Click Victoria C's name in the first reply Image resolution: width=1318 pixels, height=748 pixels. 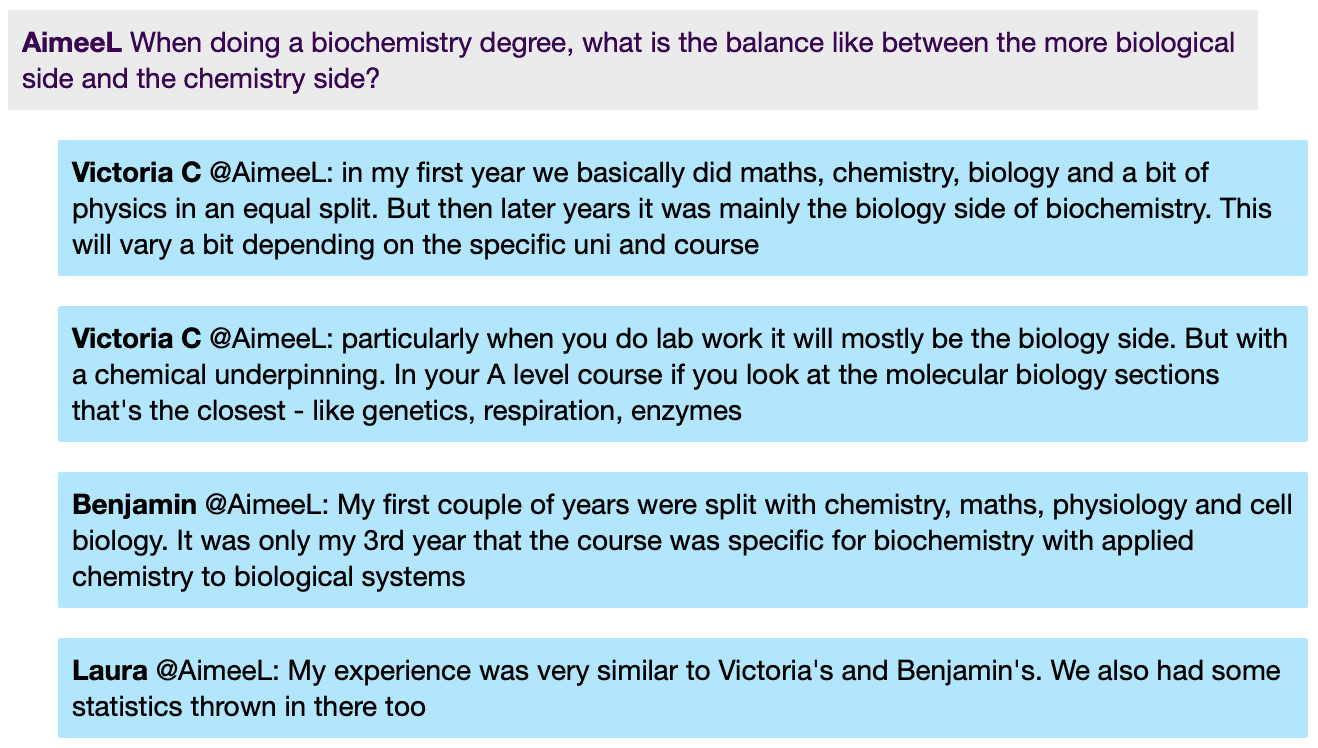point(137,173)
